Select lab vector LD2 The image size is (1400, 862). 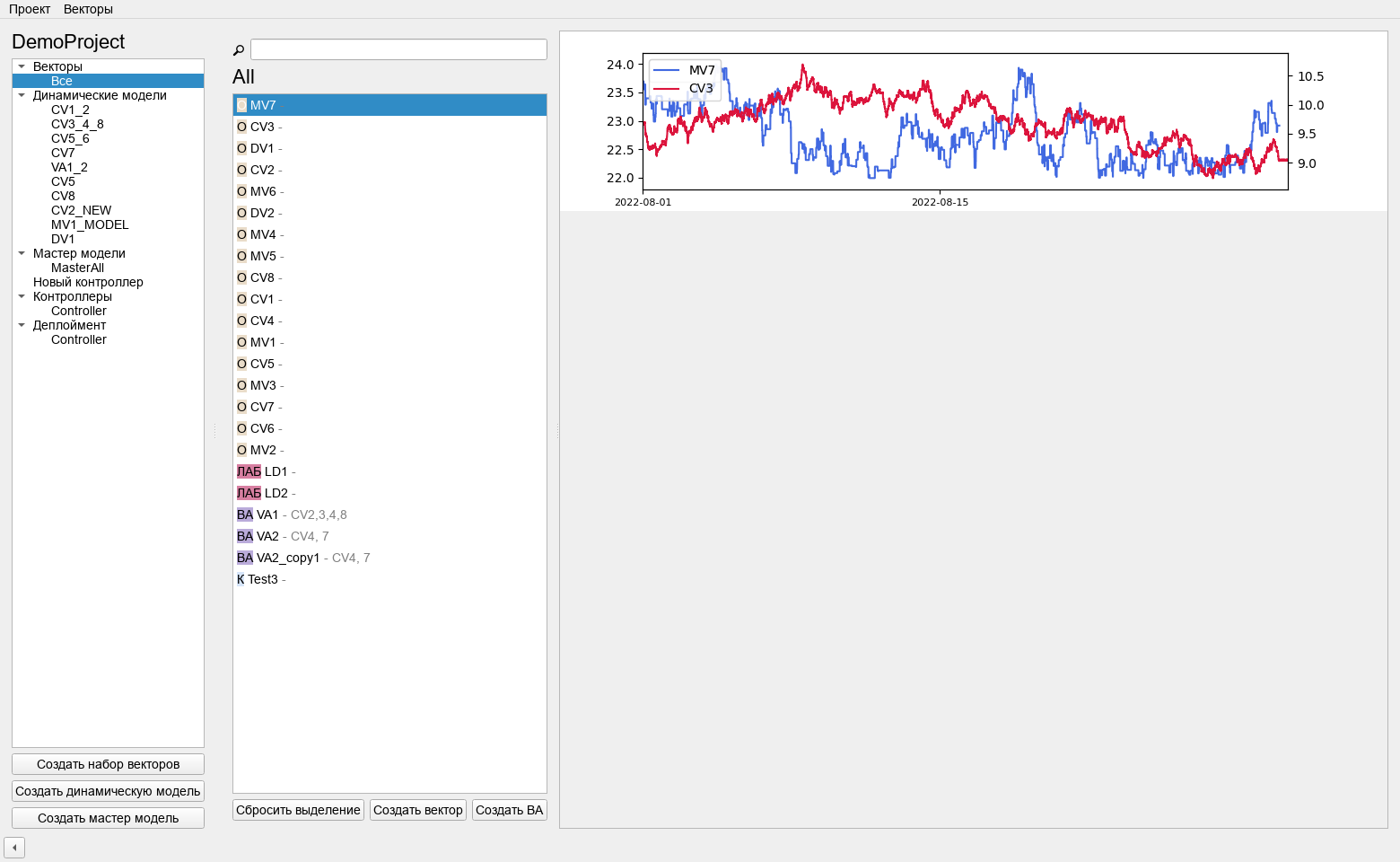point(389,493)
